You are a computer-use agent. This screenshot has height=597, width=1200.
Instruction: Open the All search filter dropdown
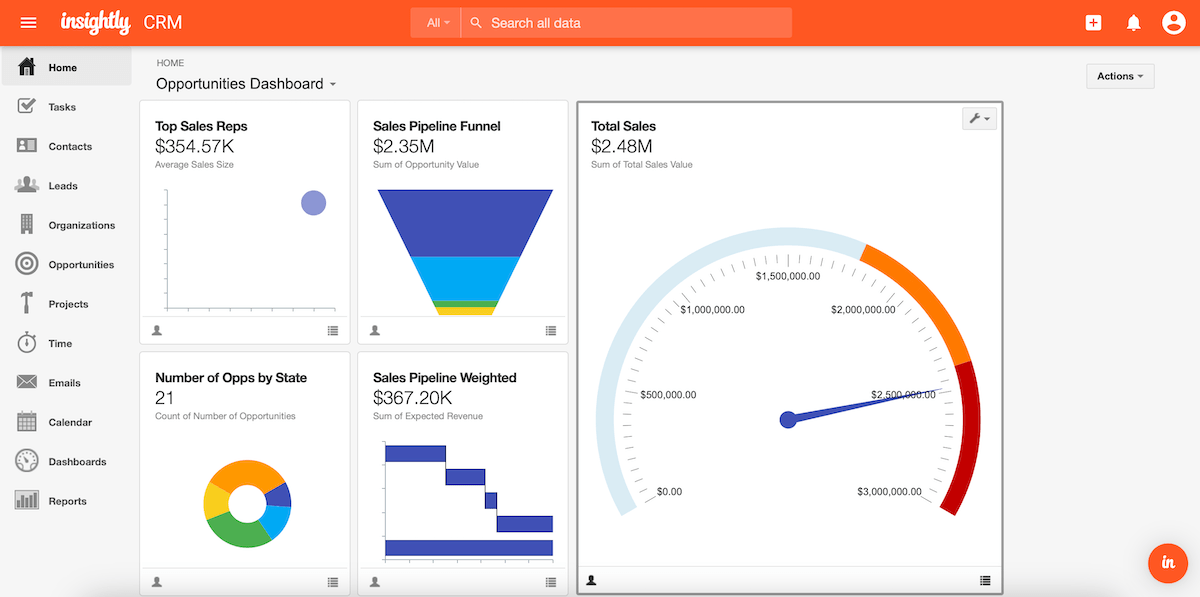(437, 23)
